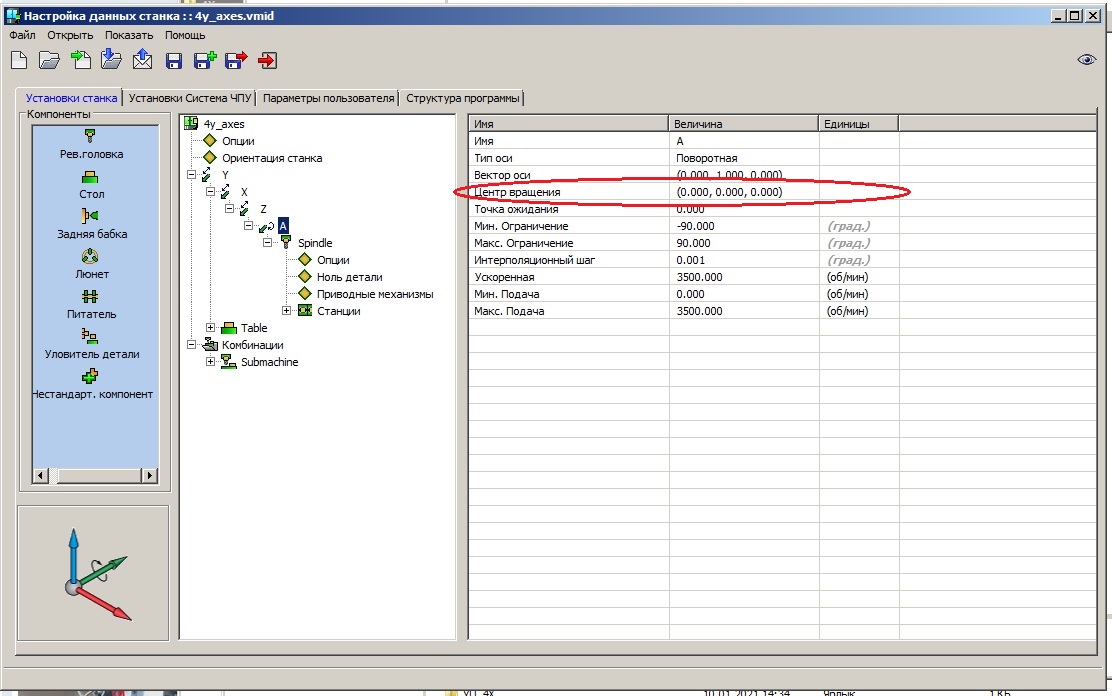This screenshot has height=696, width=1112.
Task: Save using the floppy disk icon
Action: tap(174, 61)
